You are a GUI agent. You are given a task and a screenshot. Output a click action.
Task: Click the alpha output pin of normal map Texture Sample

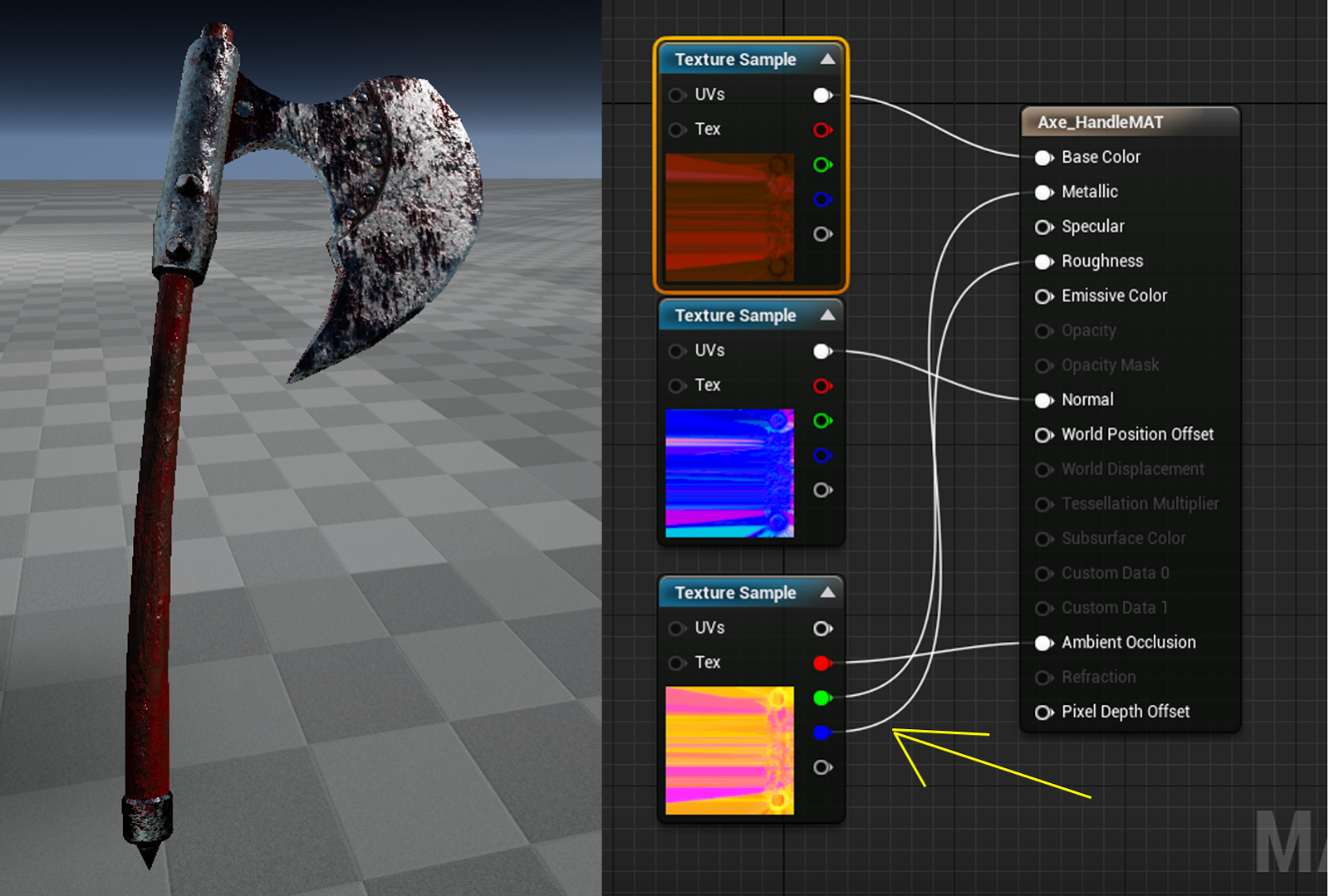click(x=822, y=490)
